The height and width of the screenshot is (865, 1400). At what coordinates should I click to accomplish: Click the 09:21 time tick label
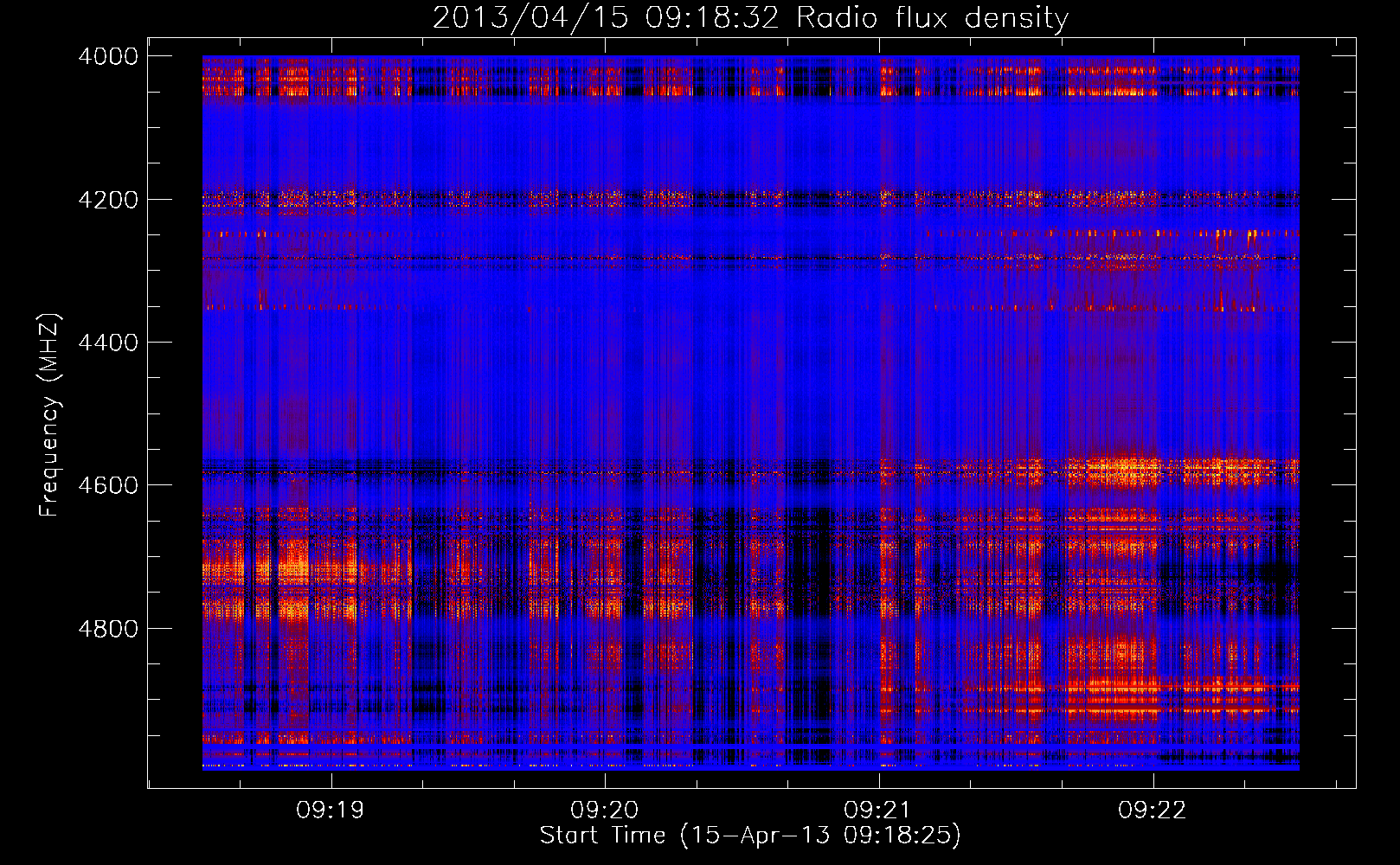(x=878, y=811)
